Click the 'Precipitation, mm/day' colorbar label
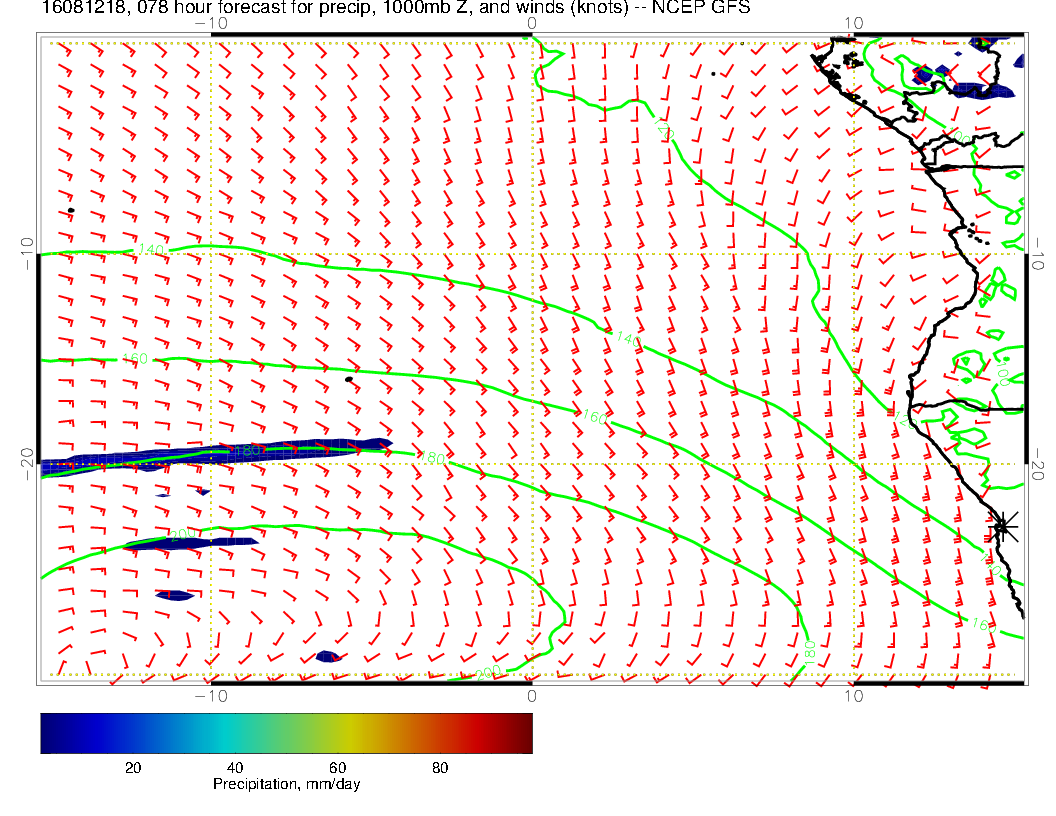The width and height of the screenshot is (1056, 816). coord(286,785)
